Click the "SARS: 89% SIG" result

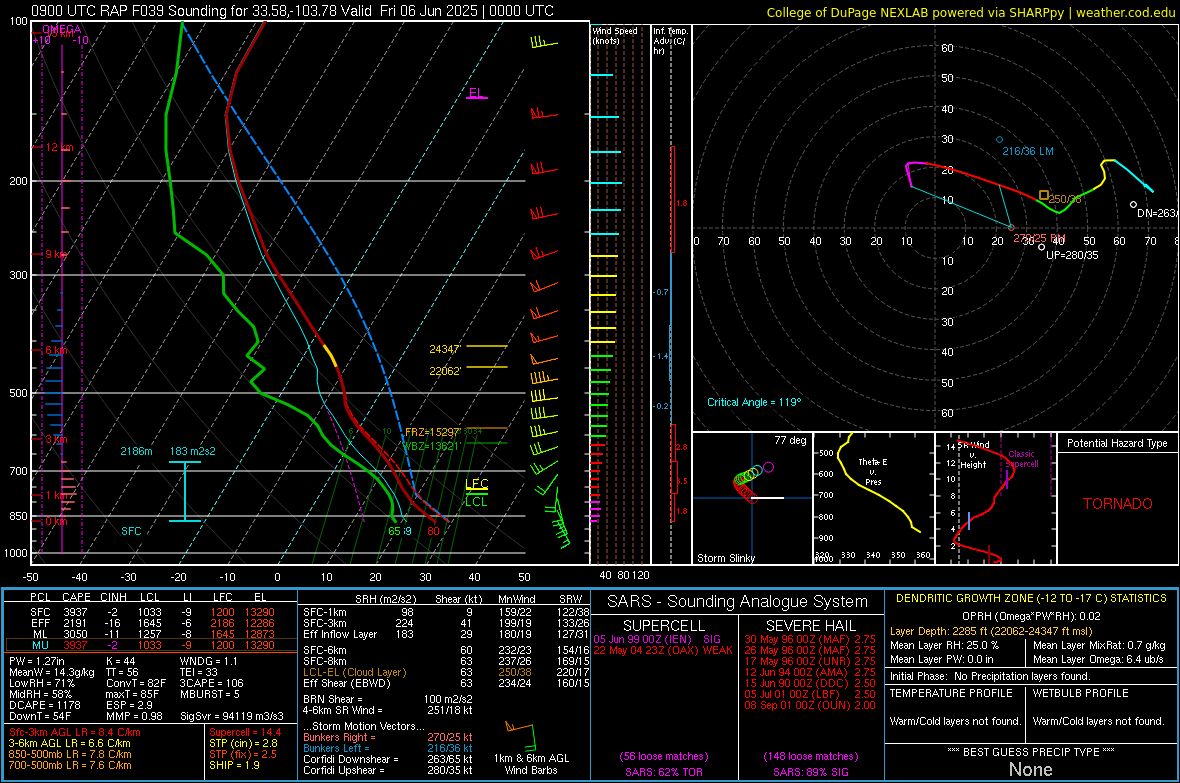810,772
